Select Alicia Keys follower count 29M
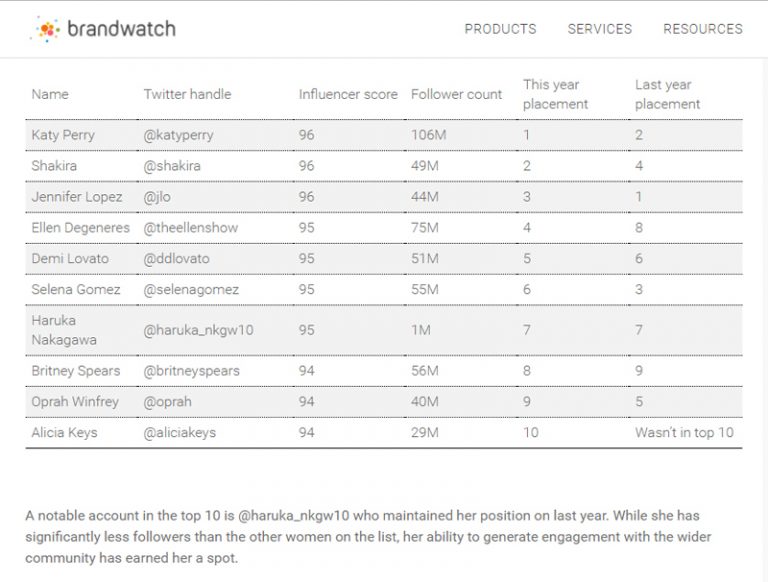 point(425,433)
